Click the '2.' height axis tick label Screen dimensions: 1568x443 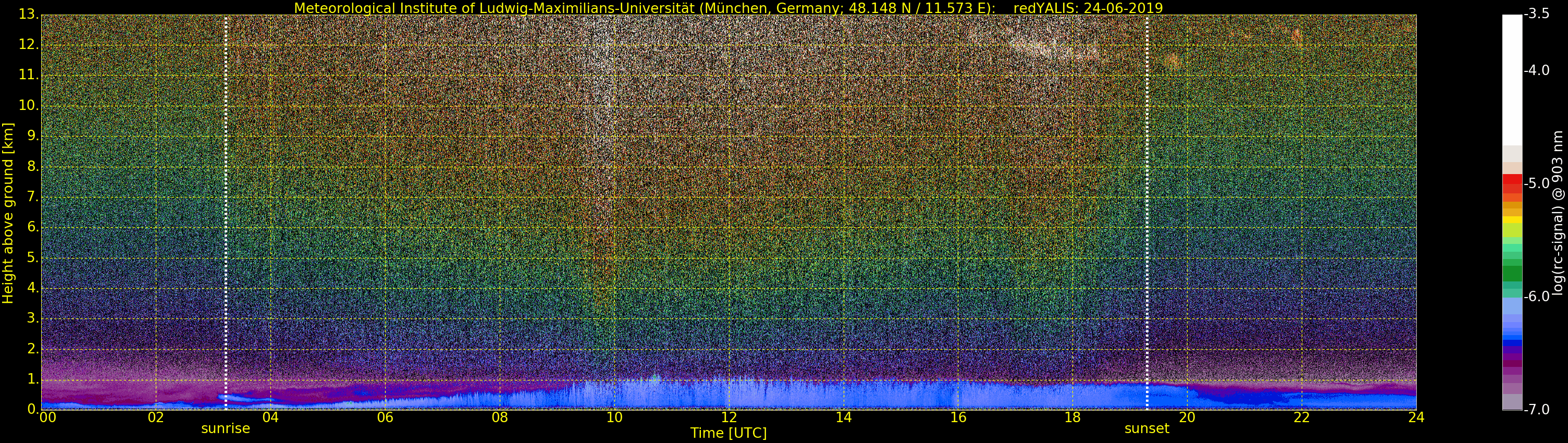32,349
